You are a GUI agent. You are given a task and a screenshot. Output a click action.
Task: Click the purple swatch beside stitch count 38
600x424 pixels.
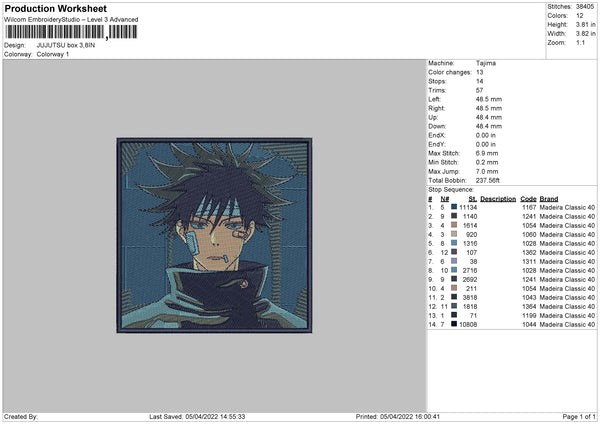(454, 261)
